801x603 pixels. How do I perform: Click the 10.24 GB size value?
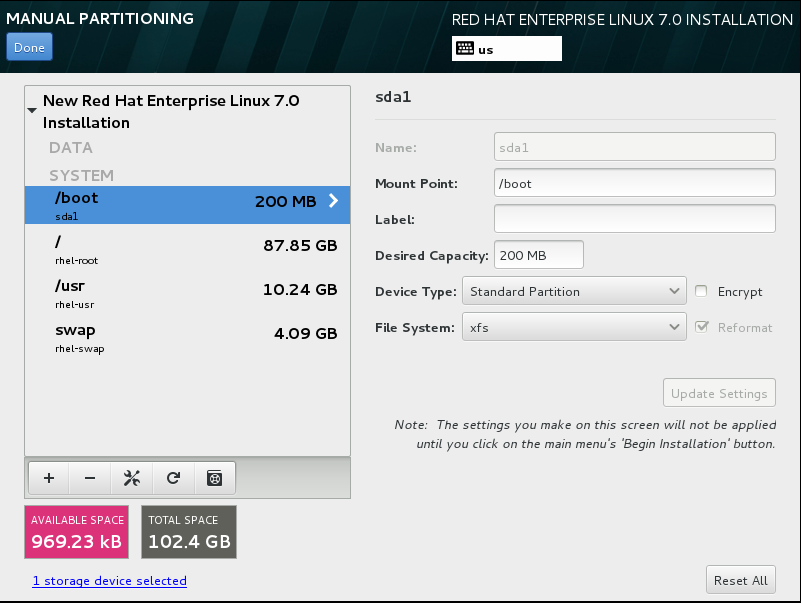pos(300,290)
